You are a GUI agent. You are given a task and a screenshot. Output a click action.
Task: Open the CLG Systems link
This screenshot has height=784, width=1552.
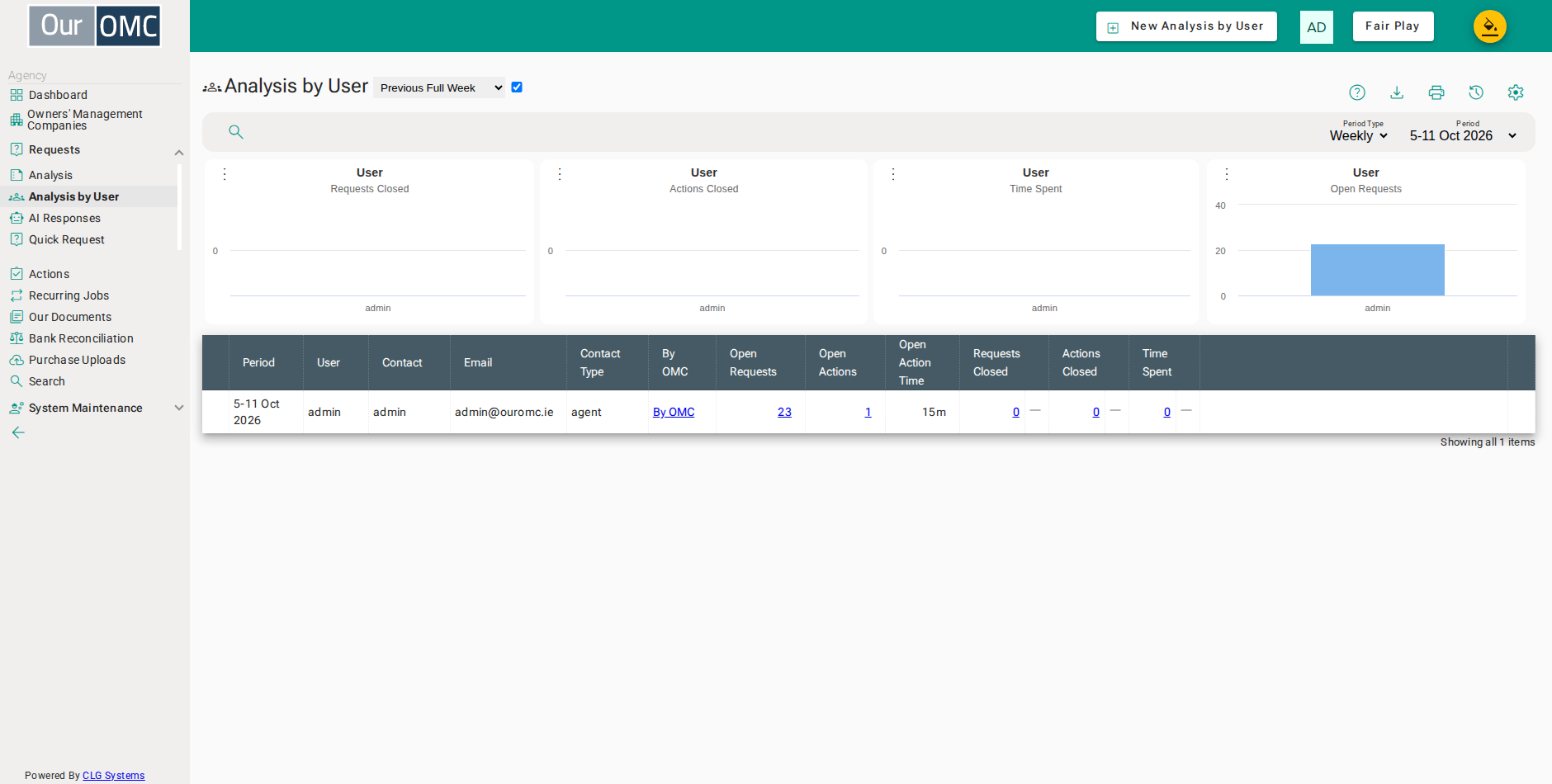113,776
